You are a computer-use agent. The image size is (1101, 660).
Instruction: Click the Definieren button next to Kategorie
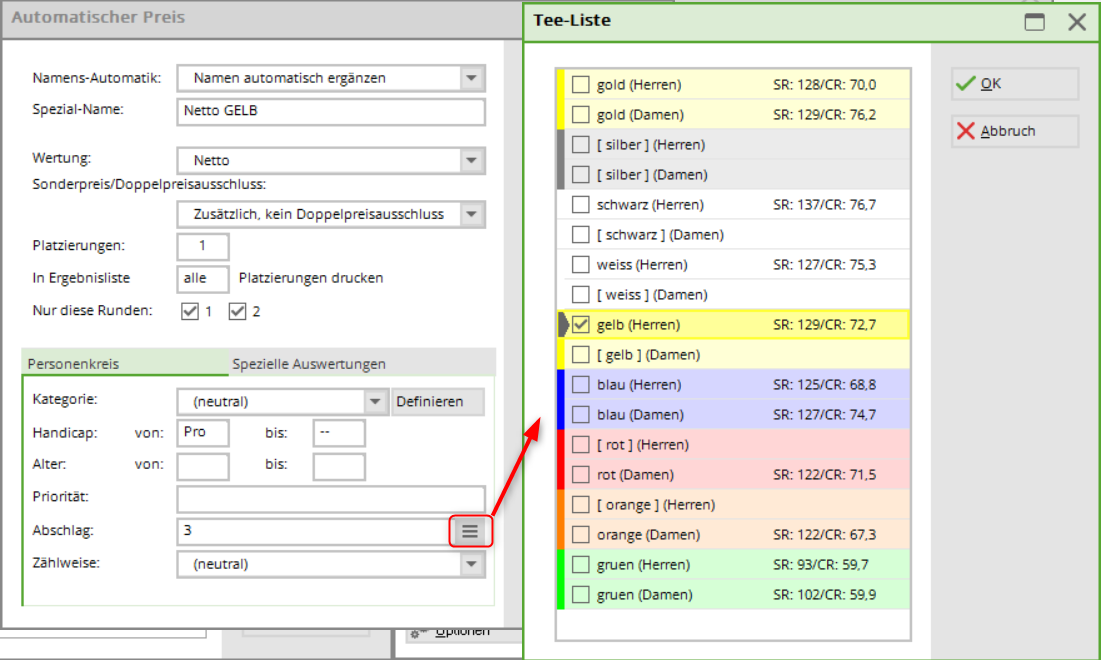click(438, 402)
